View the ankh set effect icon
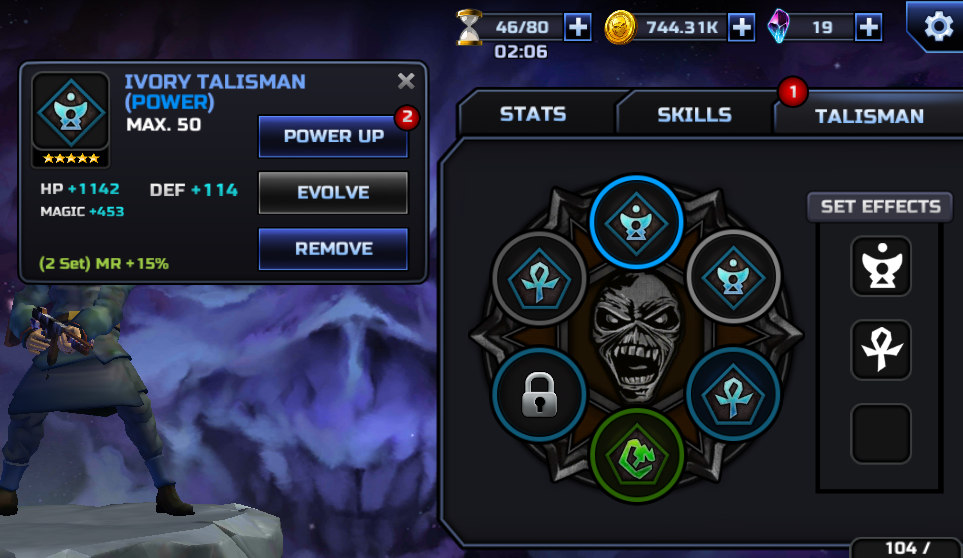This screenshot has width=963, height=558. coord(881,349)
